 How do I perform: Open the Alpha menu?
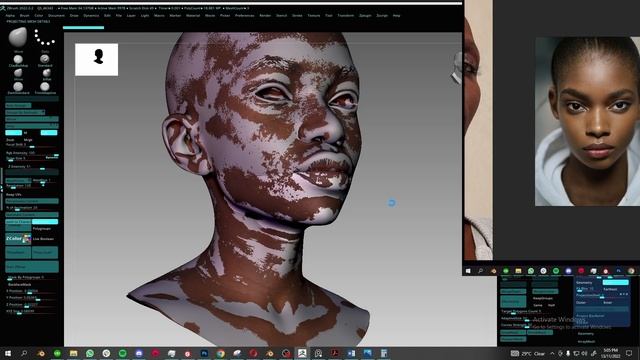[x=10, y=16]
